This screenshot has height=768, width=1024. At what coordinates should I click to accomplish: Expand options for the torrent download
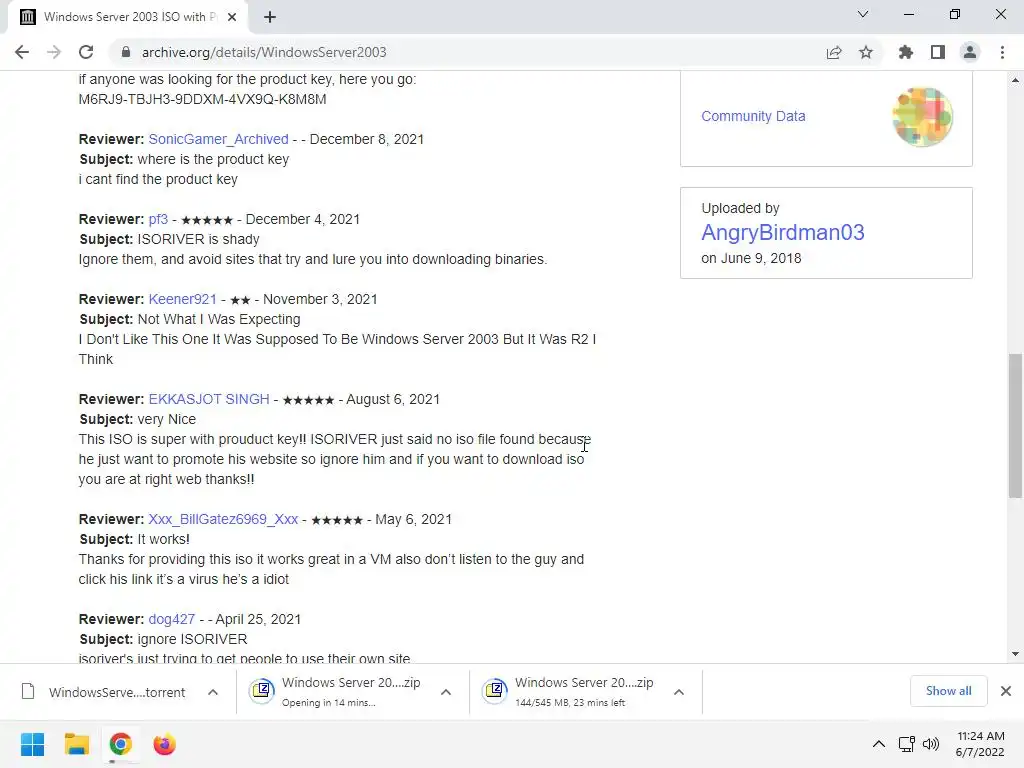(213, 692)
